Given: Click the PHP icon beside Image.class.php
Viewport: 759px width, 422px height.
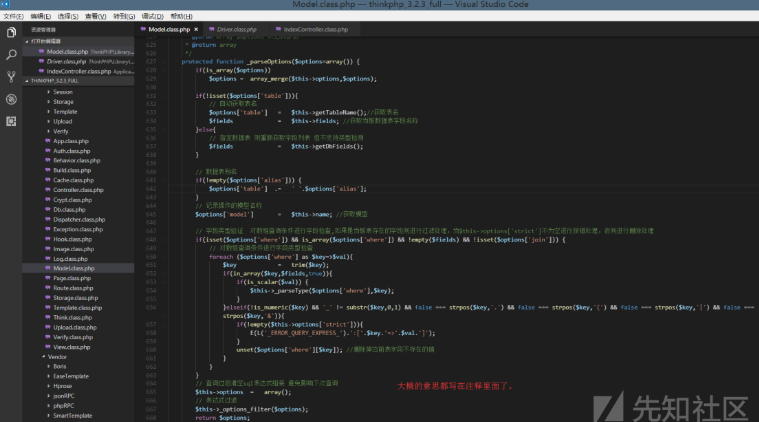Looking at the screenshot, I should (x=48, y=249).
